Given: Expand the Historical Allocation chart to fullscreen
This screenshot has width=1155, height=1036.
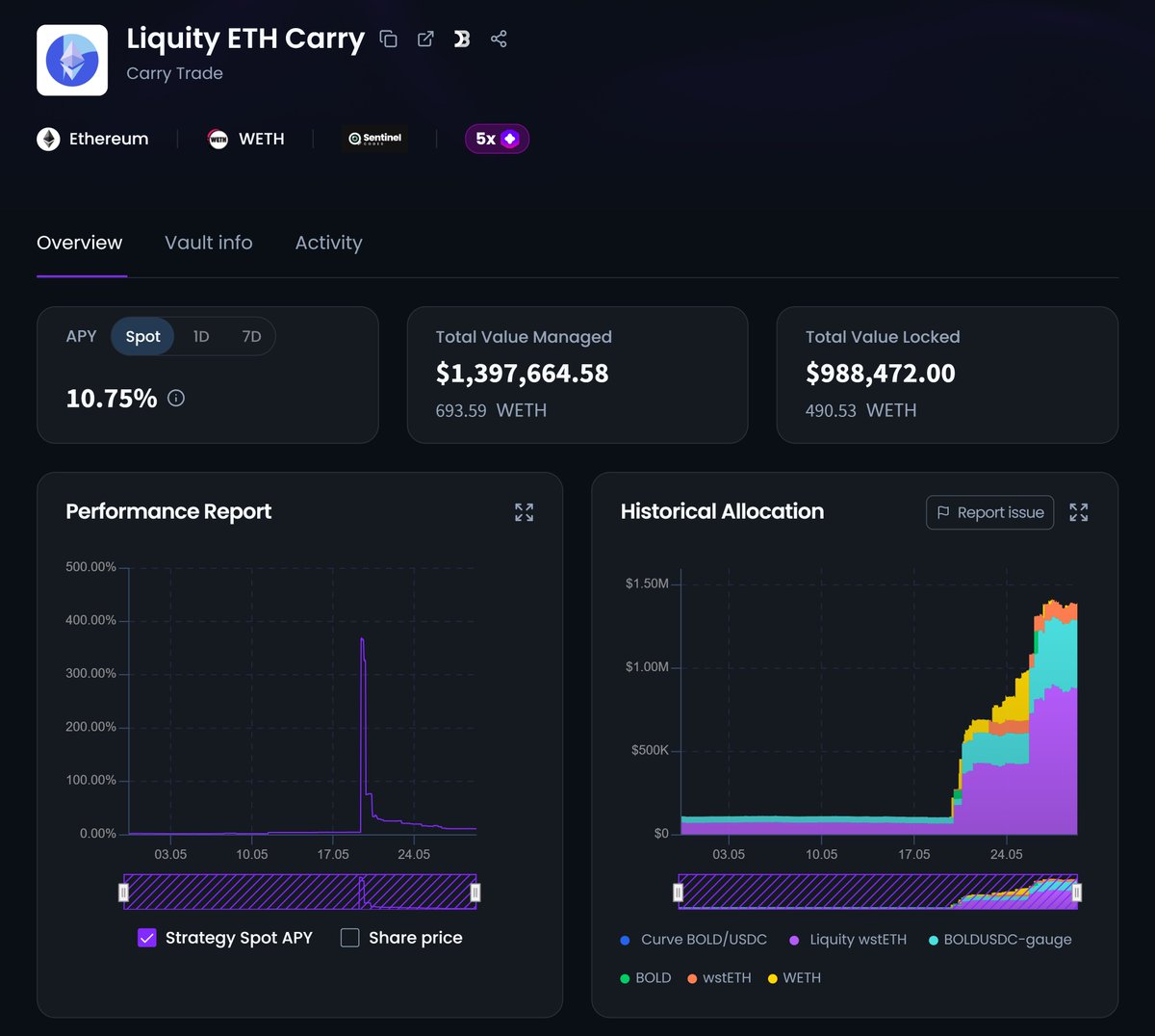Looking at the screenshot, I should 1079,512.
